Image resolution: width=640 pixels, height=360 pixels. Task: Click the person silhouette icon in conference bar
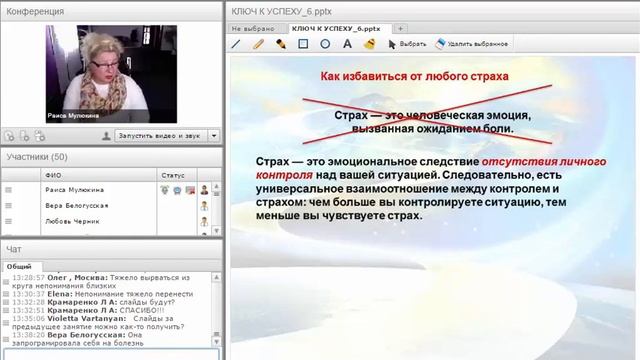point(106,136)
